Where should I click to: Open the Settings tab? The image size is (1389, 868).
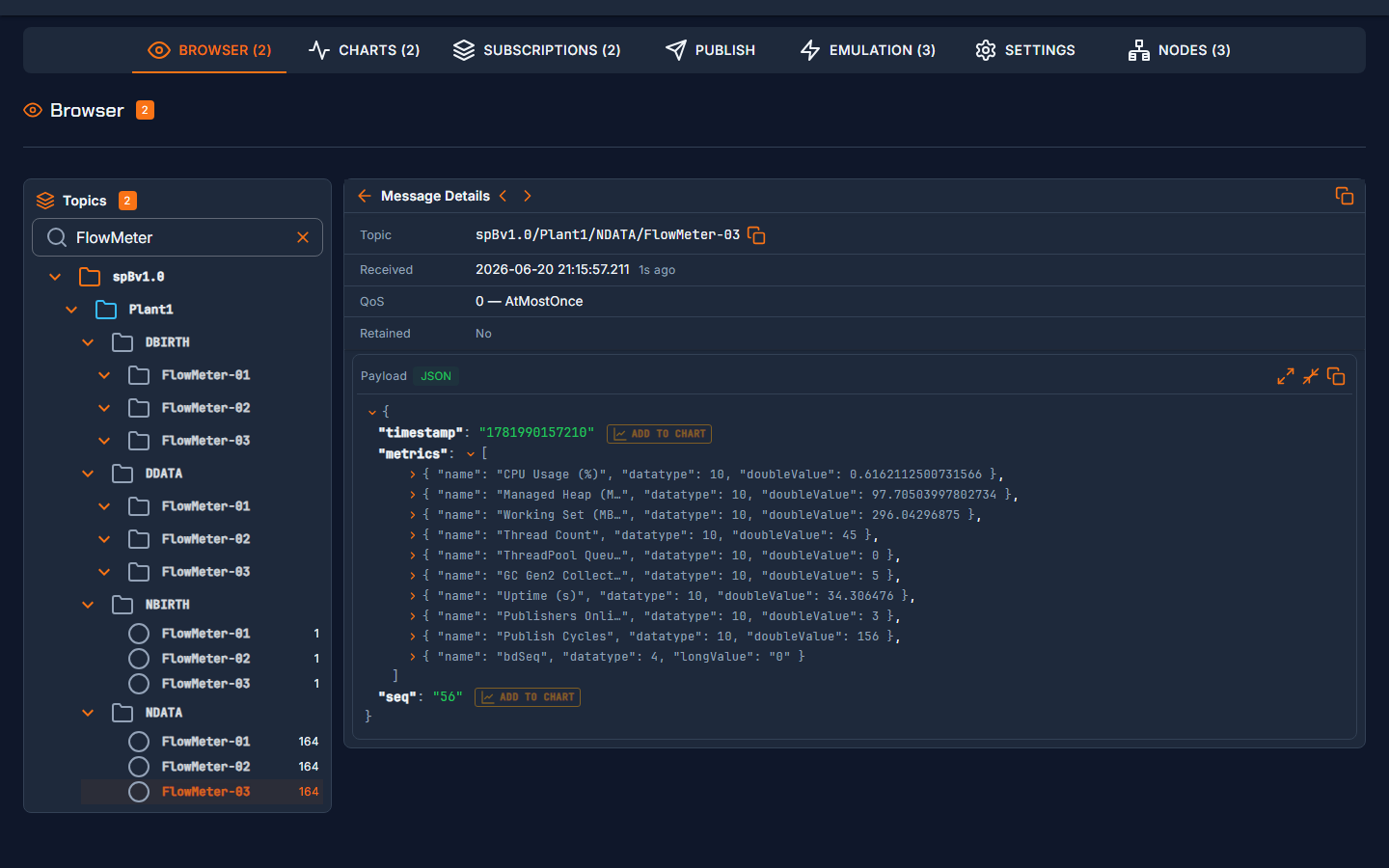(x=1024, y=50)
